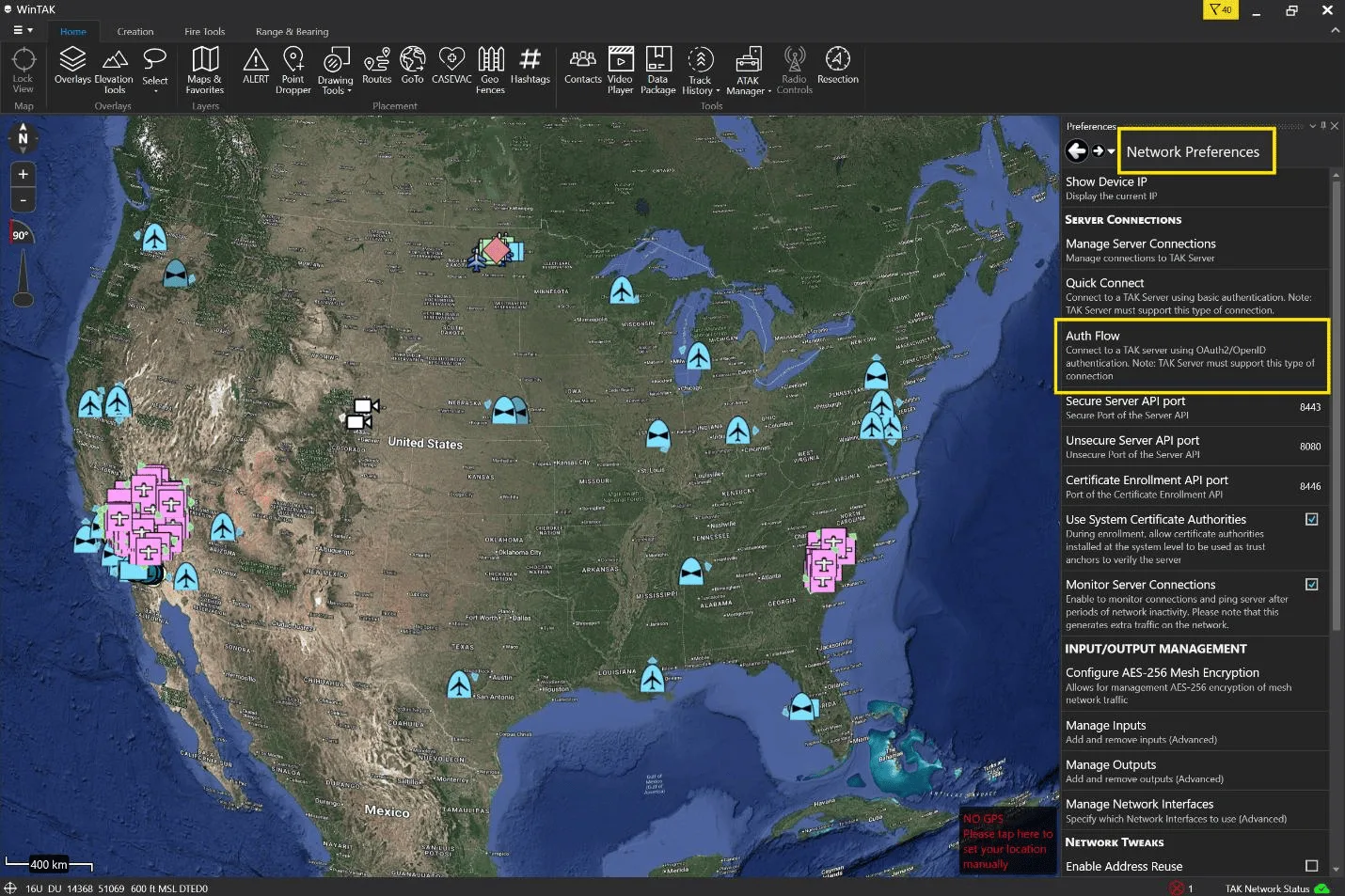Click the map tilt slider handle
Viewport: 1345px width, 896px height.
pyautogui.click(x=24, y=299)
